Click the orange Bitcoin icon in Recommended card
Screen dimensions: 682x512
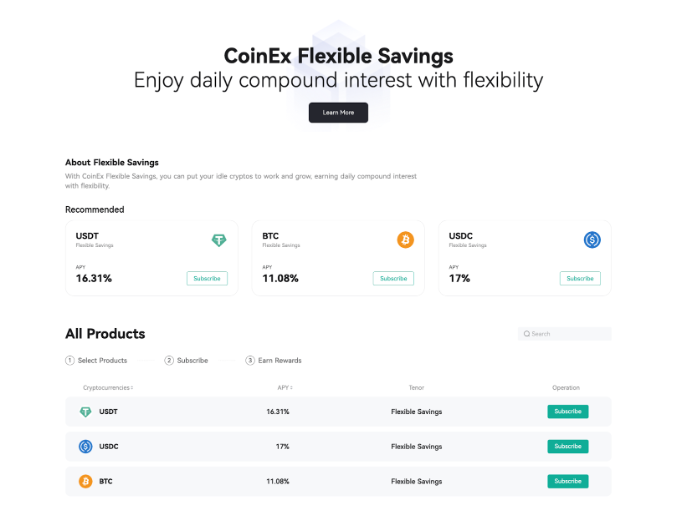pyautogui.click(x=405, y=240)
